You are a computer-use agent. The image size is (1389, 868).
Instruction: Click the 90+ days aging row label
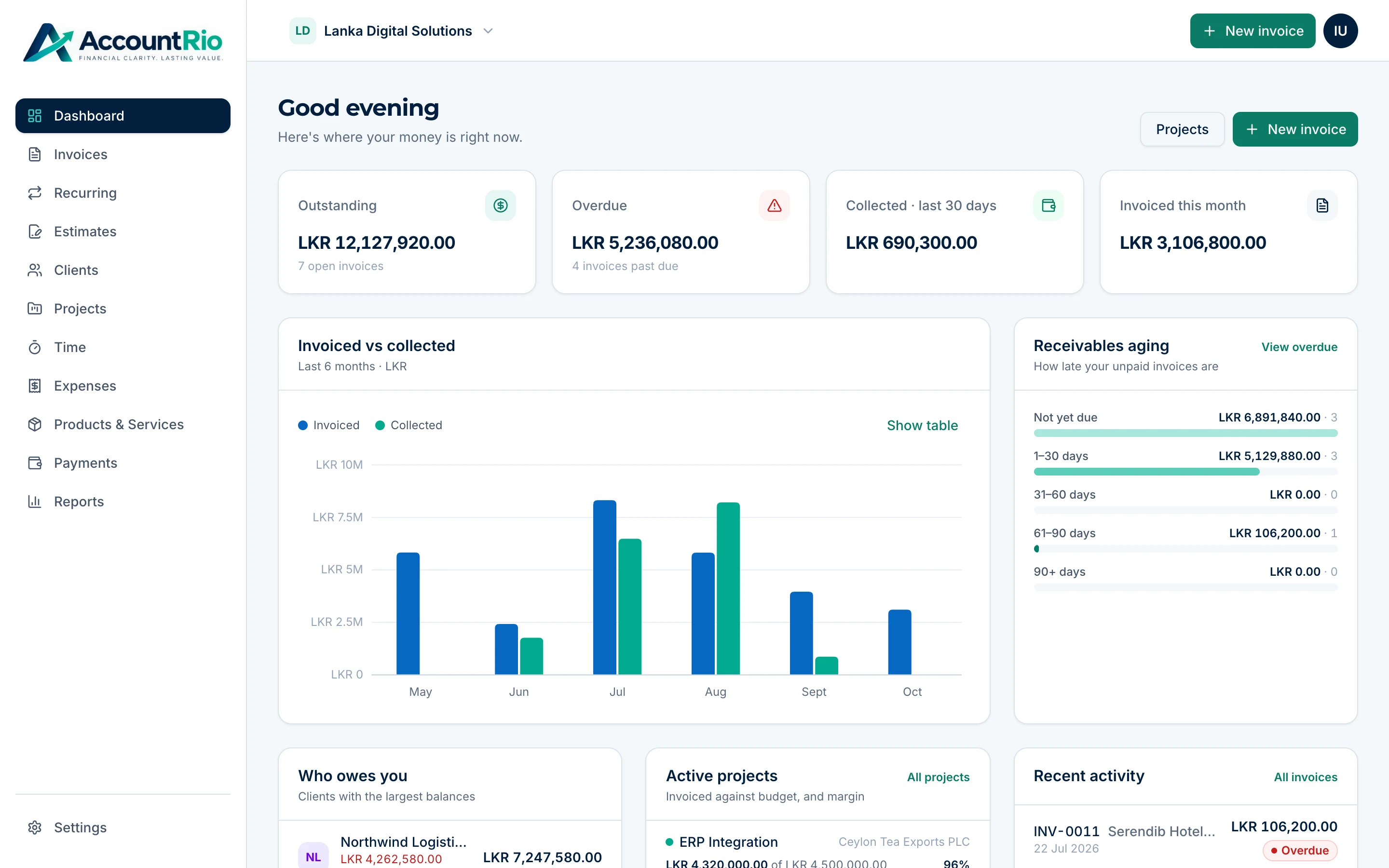[x=1059, y=572]
